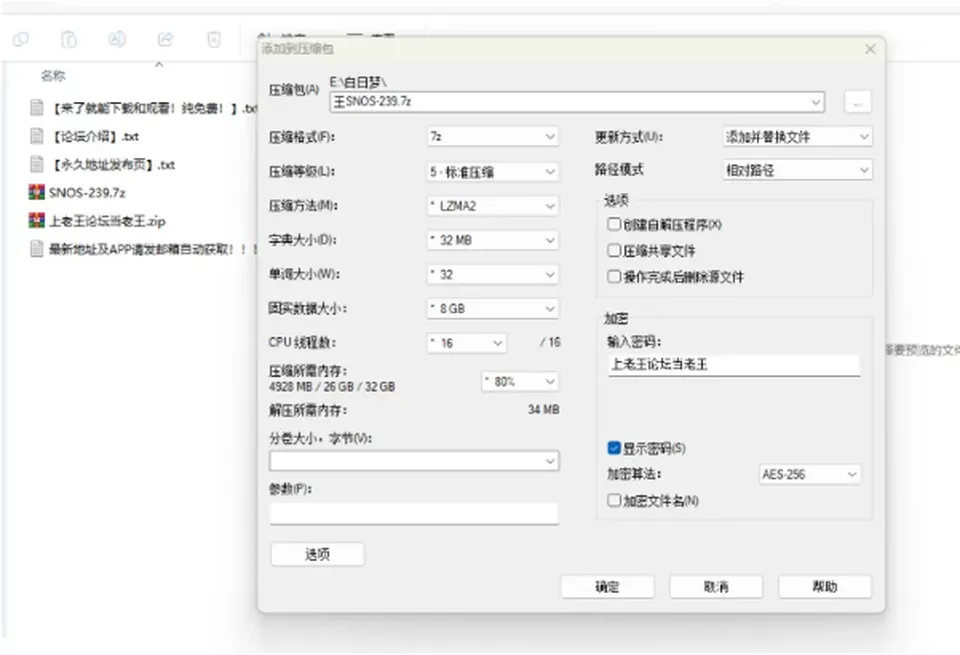Expand the 分卷大小 combo box
The height and width of the screenshot is (655, 960).
click(414, 460)
